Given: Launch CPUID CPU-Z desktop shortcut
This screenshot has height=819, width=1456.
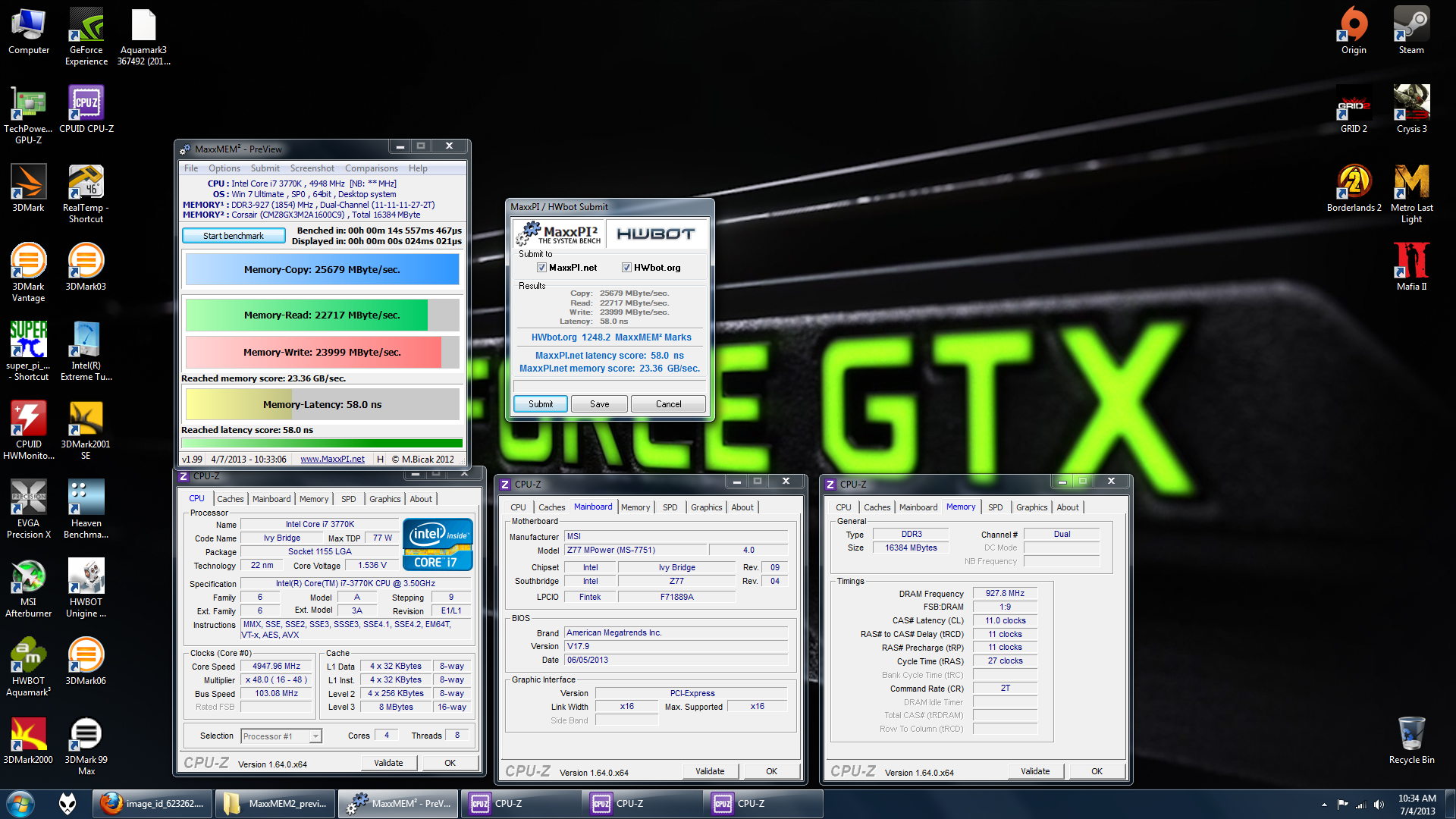Looking at the screenshot, I should click(x=86, y=109).
